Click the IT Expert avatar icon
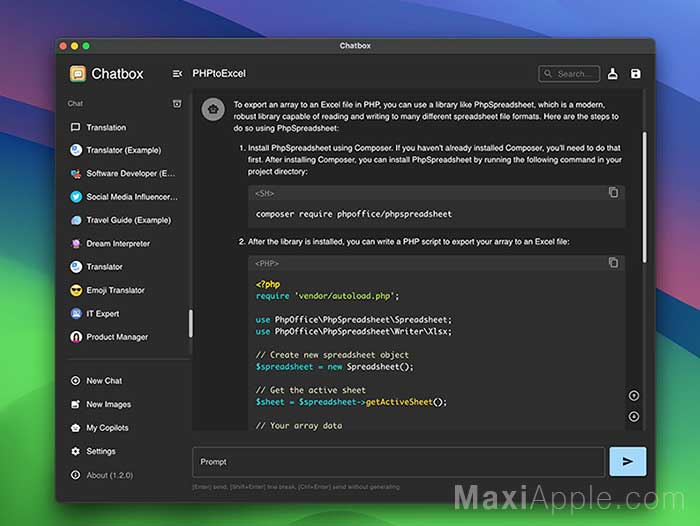700x526 pixels. click(x=76, y=313)
